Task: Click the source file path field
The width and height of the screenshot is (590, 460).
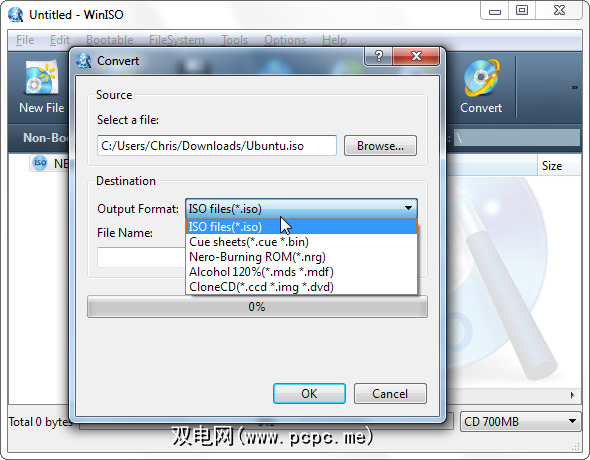Action: (x=217, y=146)
